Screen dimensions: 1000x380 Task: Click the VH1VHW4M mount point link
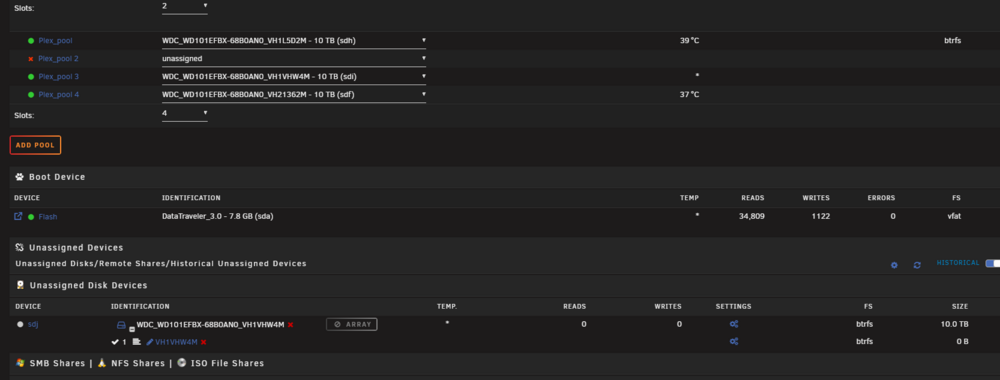pyautogui.click(x=177, y=342)
